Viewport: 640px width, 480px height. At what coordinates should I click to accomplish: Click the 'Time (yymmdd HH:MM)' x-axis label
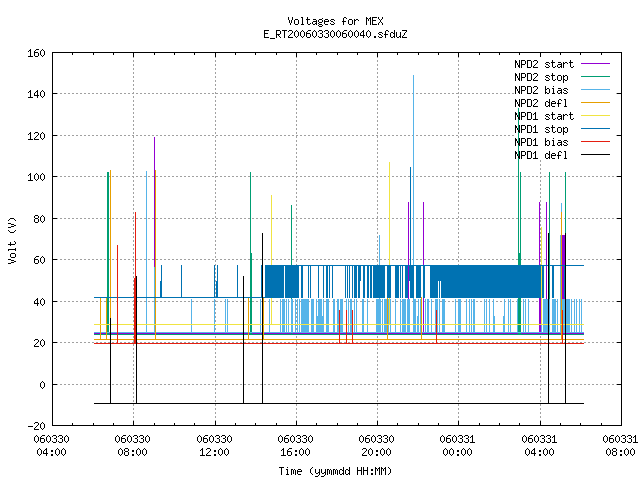335,471
